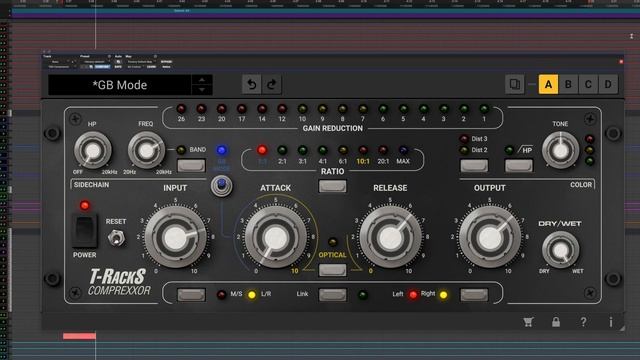Viewport: 640px width, 360px height.
Task: Switch to preset slot D
Action: click(x=608, y=84)
